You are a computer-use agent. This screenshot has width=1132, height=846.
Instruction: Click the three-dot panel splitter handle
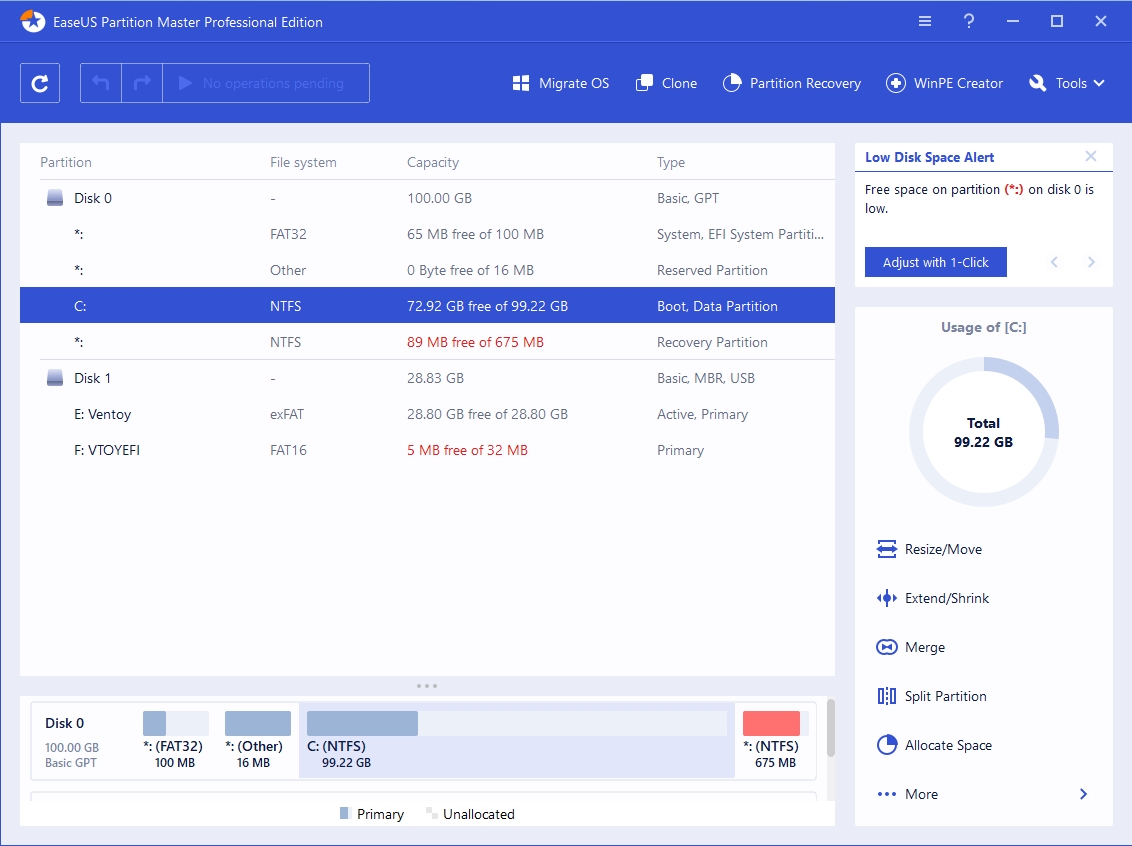[427, 686]
